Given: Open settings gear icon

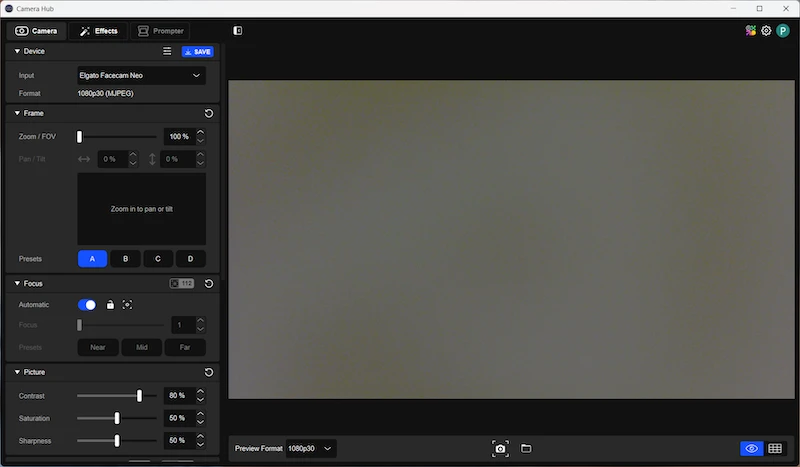Looking at the screenshot, I should click(x=766, y=31).
